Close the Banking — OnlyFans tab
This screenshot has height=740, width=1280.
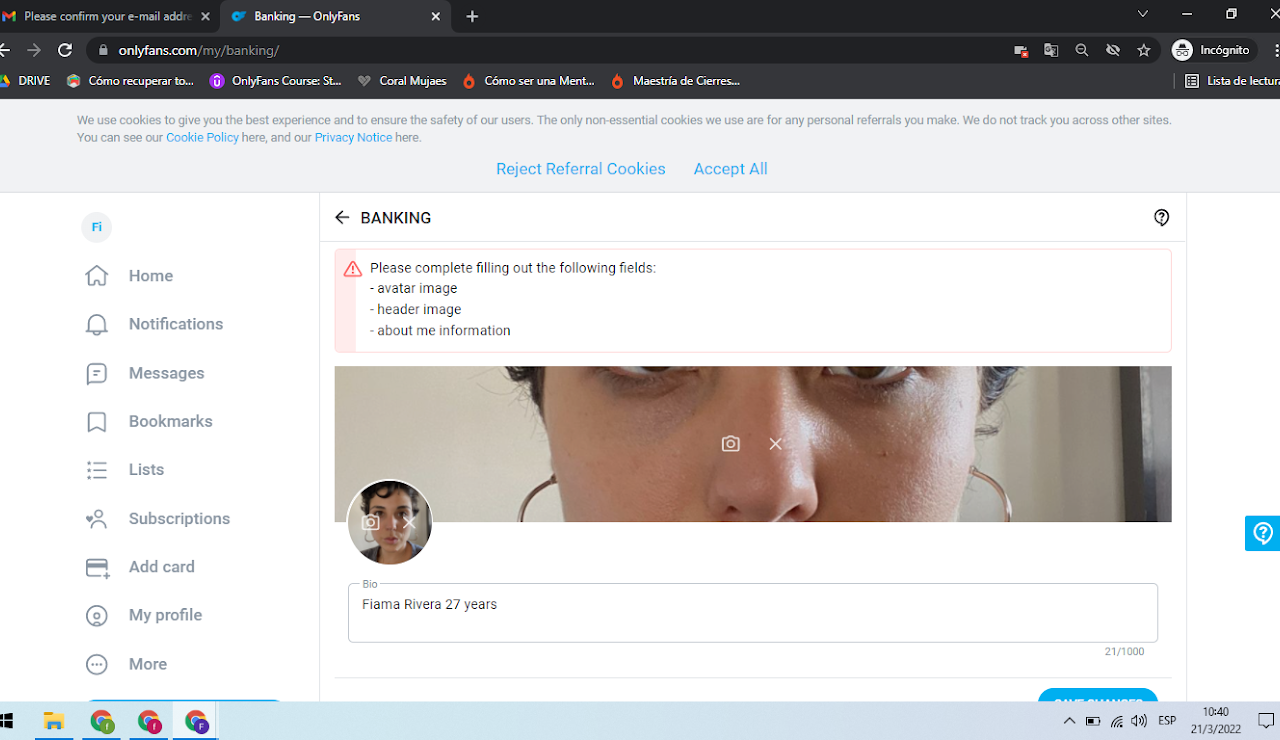coord(435,17)
